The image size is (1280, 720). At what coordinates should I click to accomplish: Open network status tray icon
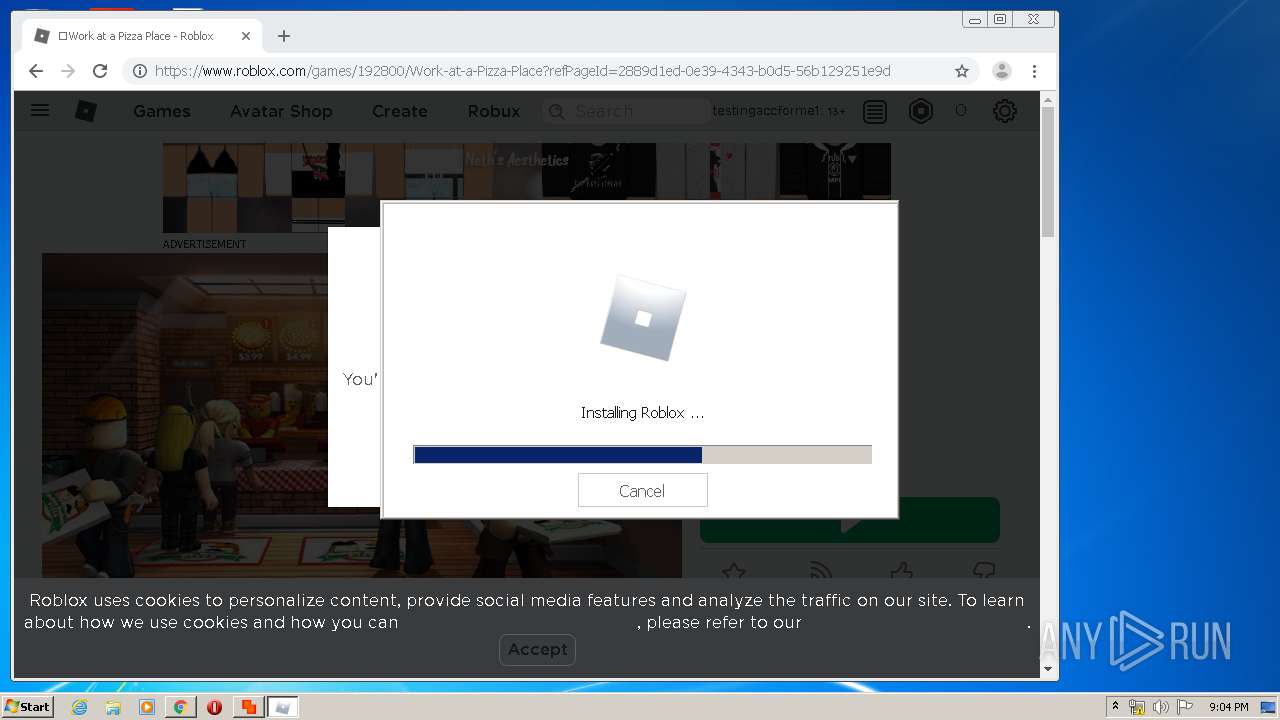pyautogui.click(x=1137, y=707)
